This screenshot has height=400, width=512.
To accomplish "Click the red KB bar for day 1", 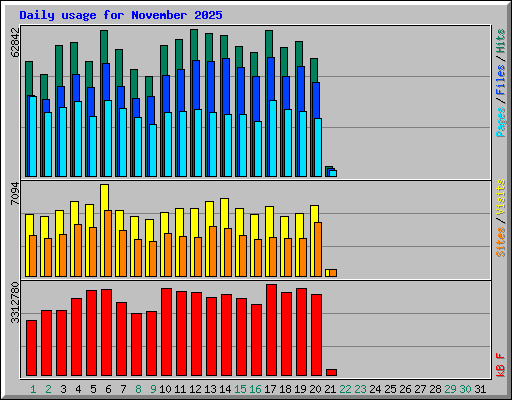I will (31, 348).
